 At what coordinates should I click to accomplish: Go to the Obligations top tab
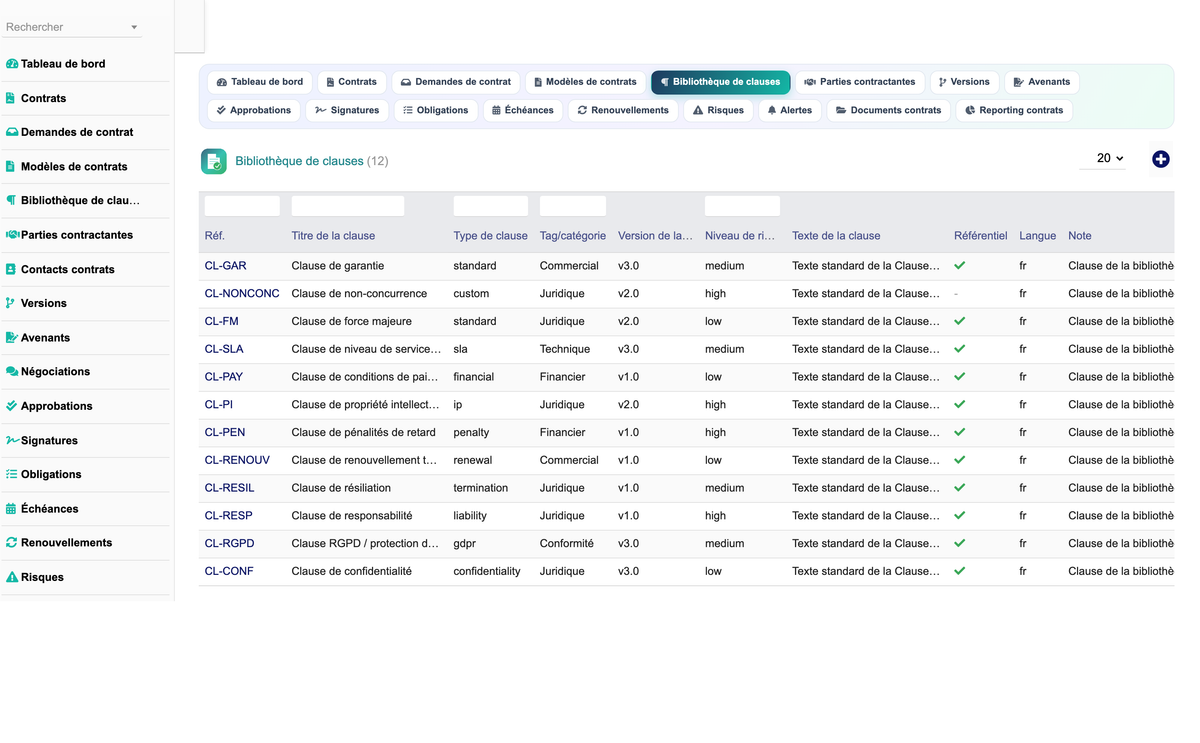click(435, 110)
